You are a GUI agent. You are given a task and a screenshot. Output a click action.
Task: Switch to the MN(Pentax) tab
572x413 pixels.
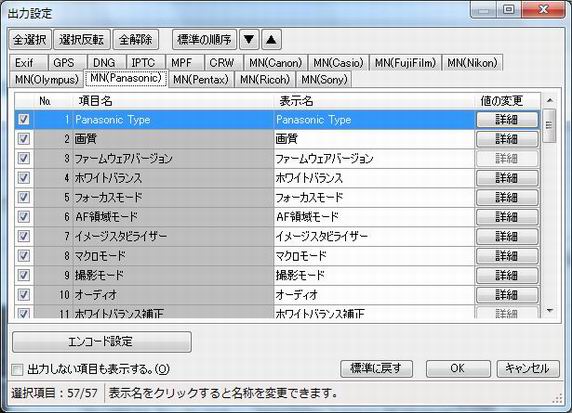[201, 79]
